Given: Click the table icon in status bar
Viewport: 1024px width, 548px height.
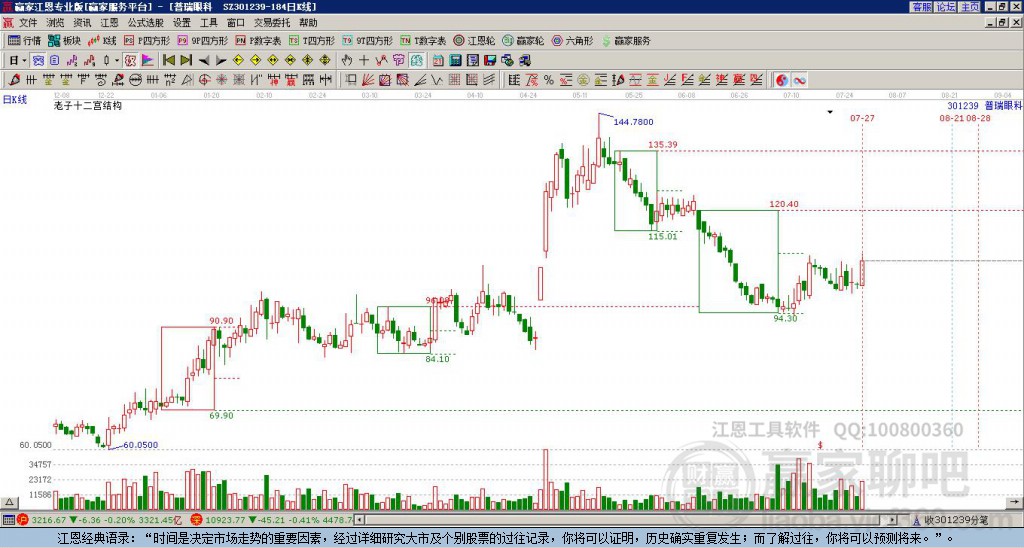Looking at the screenshot, I should coord(8,520).
